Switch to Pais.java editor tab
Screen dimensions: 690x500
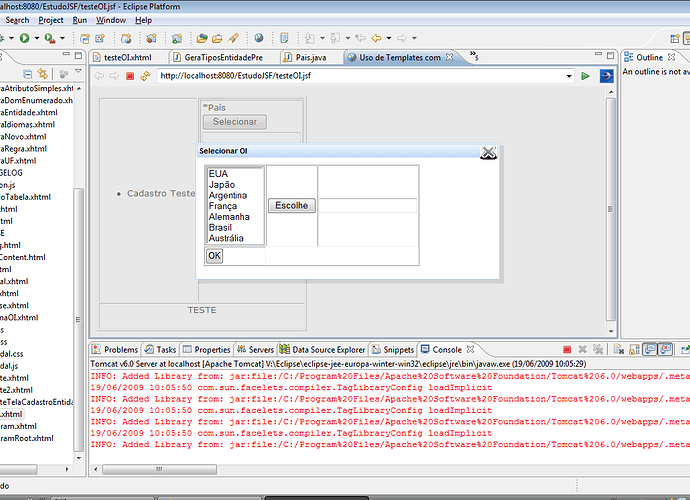point(311,58)
